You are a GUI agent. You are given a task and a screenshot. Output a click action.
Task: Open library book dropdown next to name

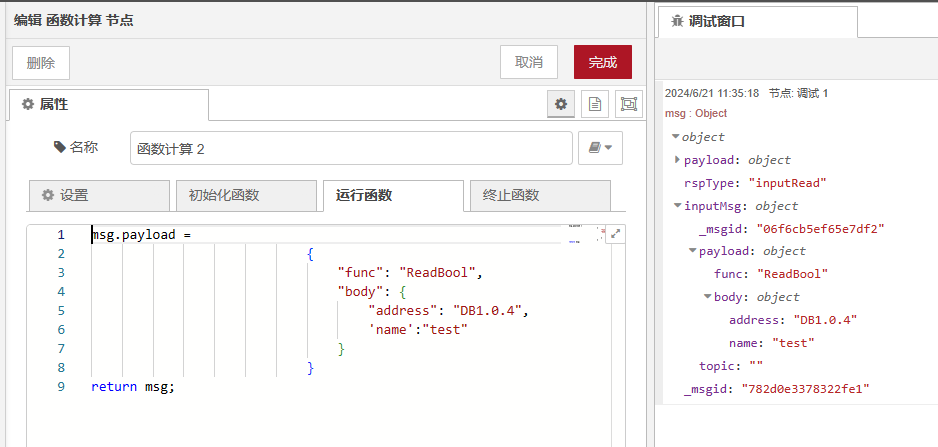point(600,148)
